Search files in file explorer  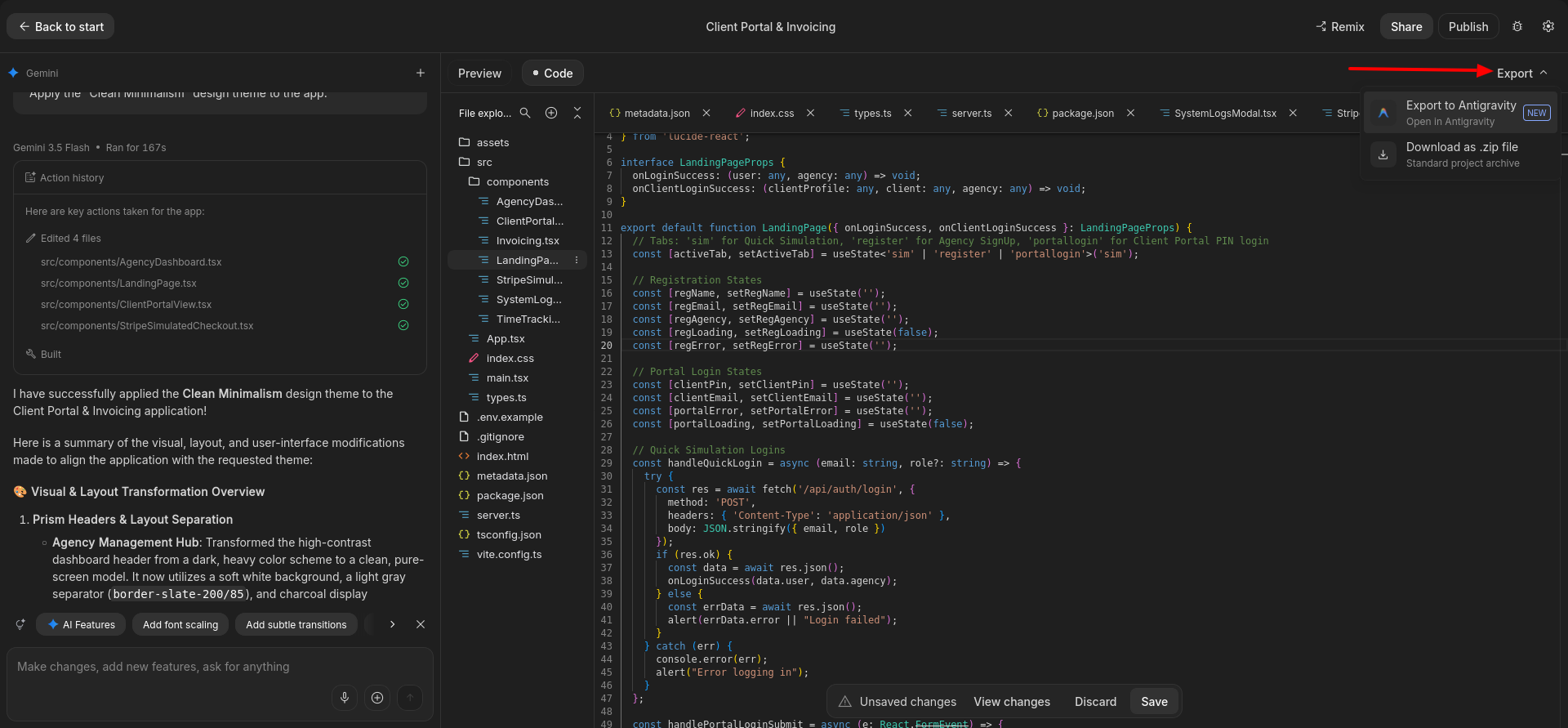pyautogui.click(x=525, y=114)
